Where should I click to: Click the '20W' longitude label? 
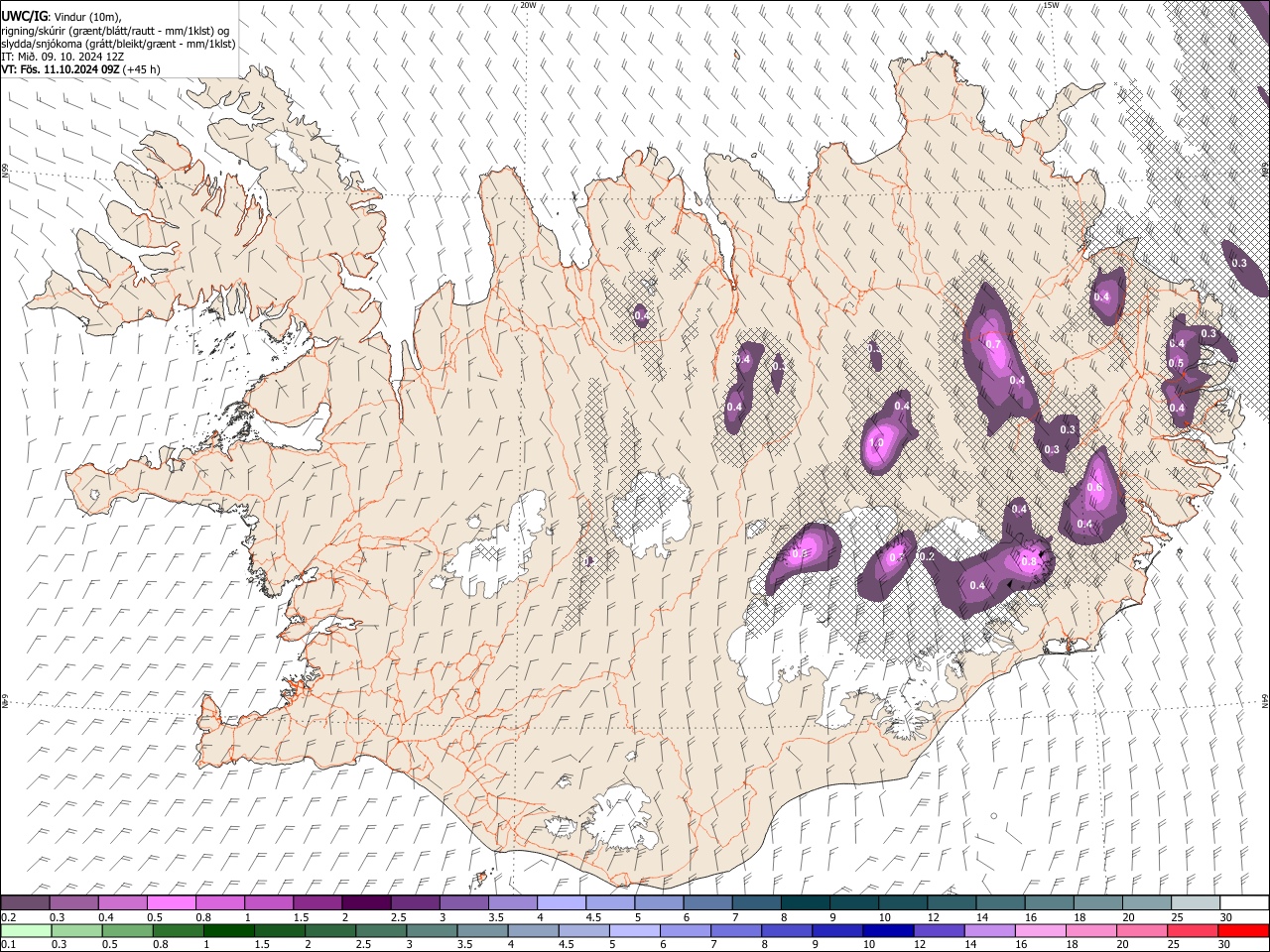tap(528, 5)
